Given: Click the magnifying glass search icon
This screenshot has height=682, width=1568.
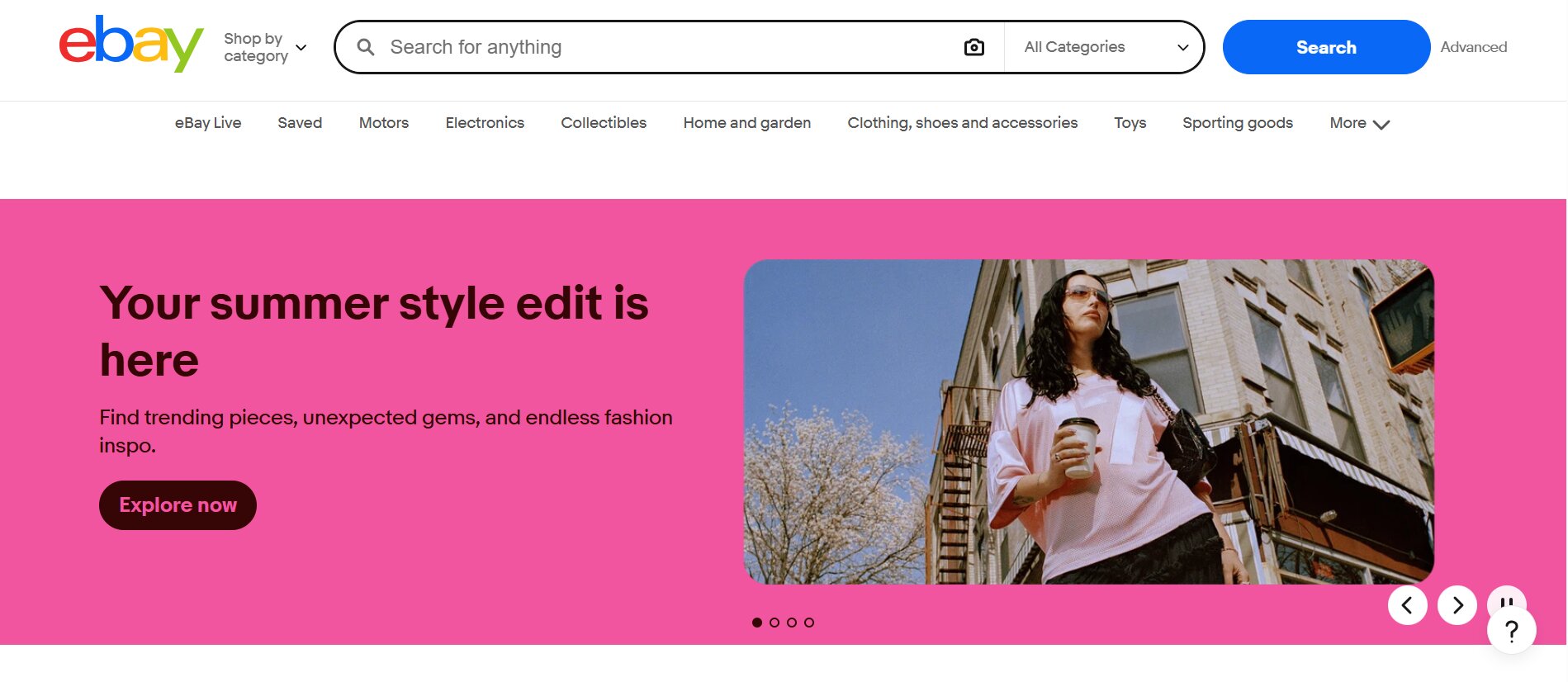Looking at the screenshot, I should [366, 47].
